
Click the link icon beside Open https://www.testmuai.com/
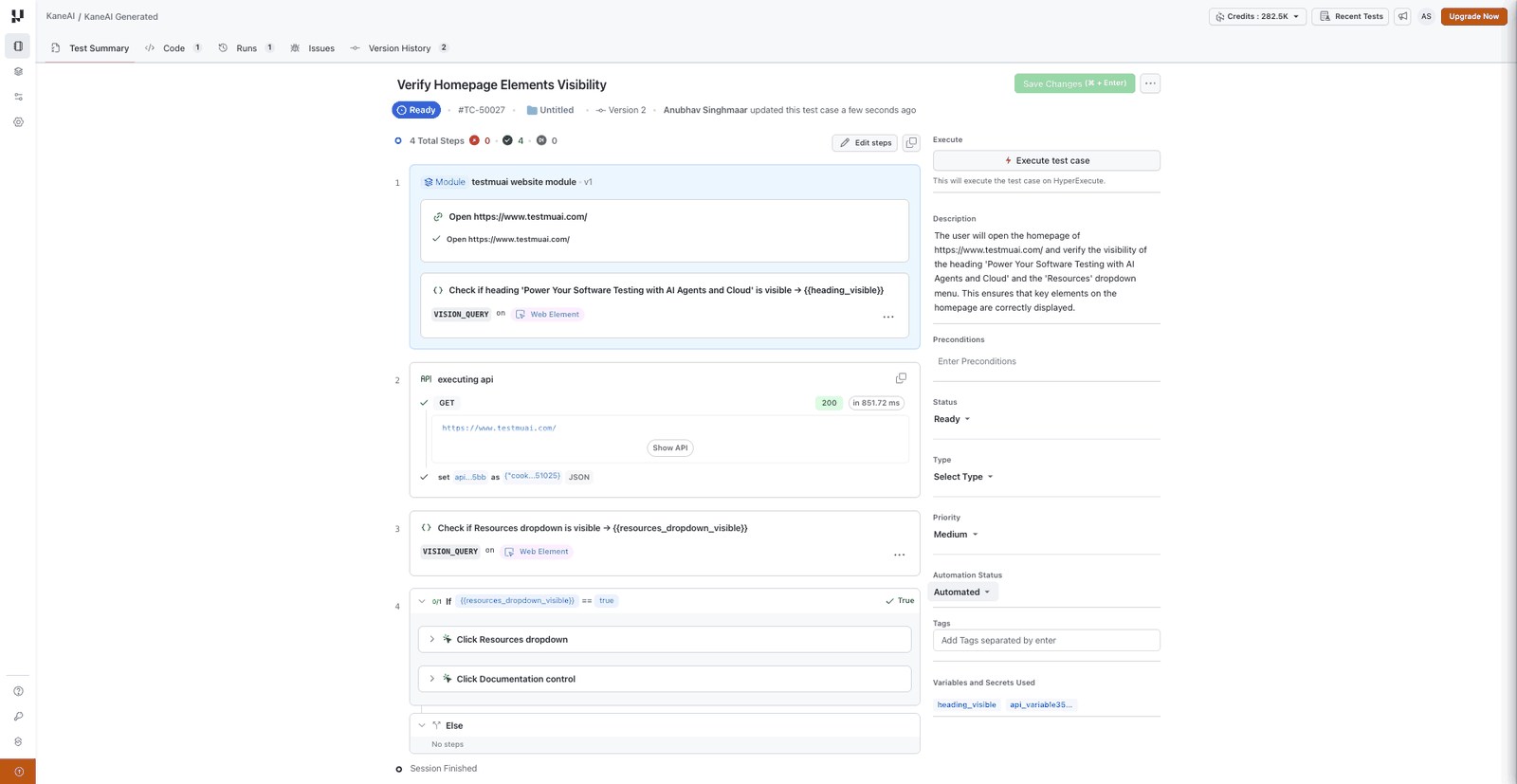[438, 217]
